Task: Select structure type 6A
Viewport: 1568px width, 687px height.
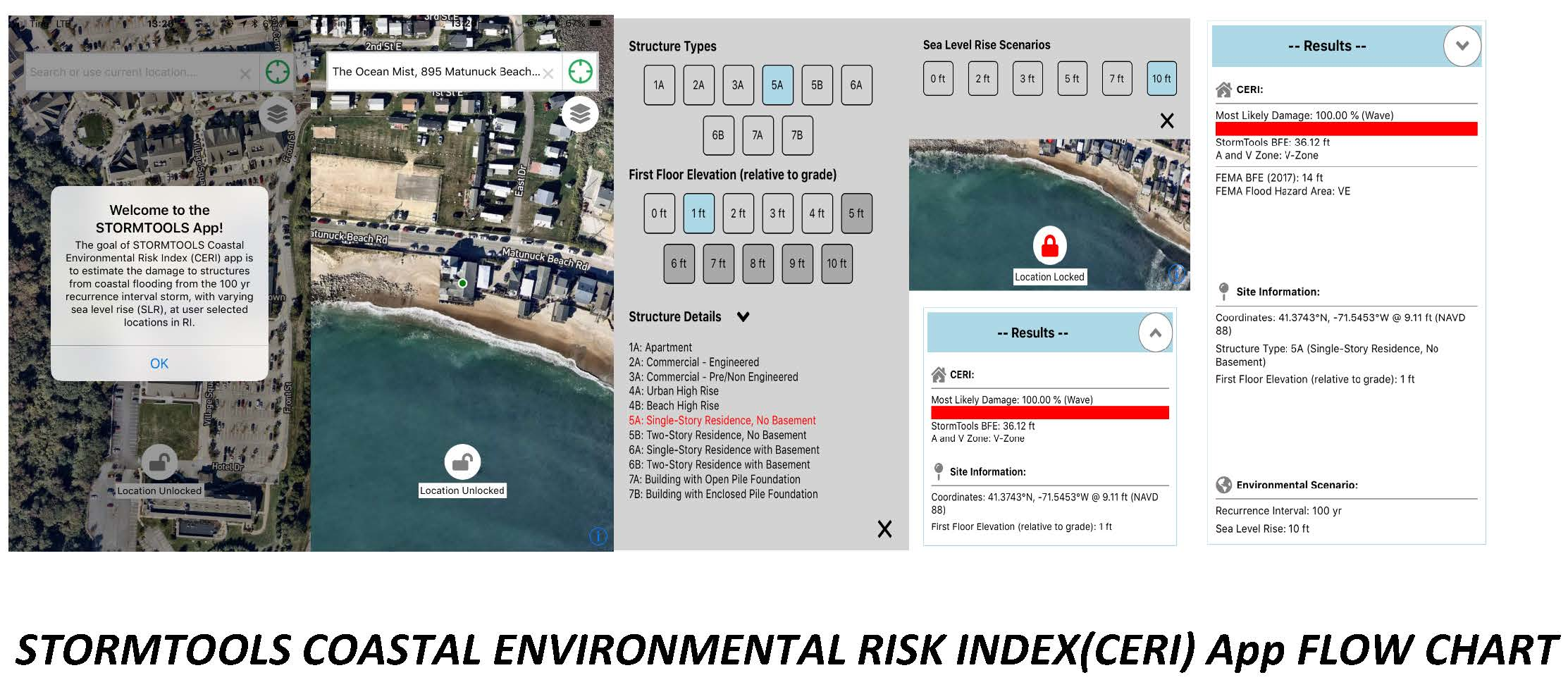Action: 856,85
